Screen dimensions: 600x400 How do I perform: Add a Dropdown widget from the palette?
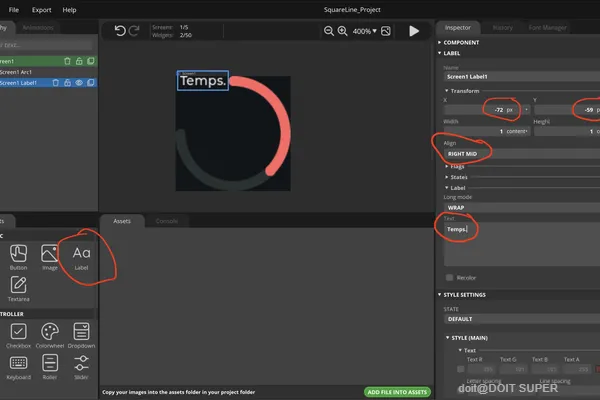point(81,336)
